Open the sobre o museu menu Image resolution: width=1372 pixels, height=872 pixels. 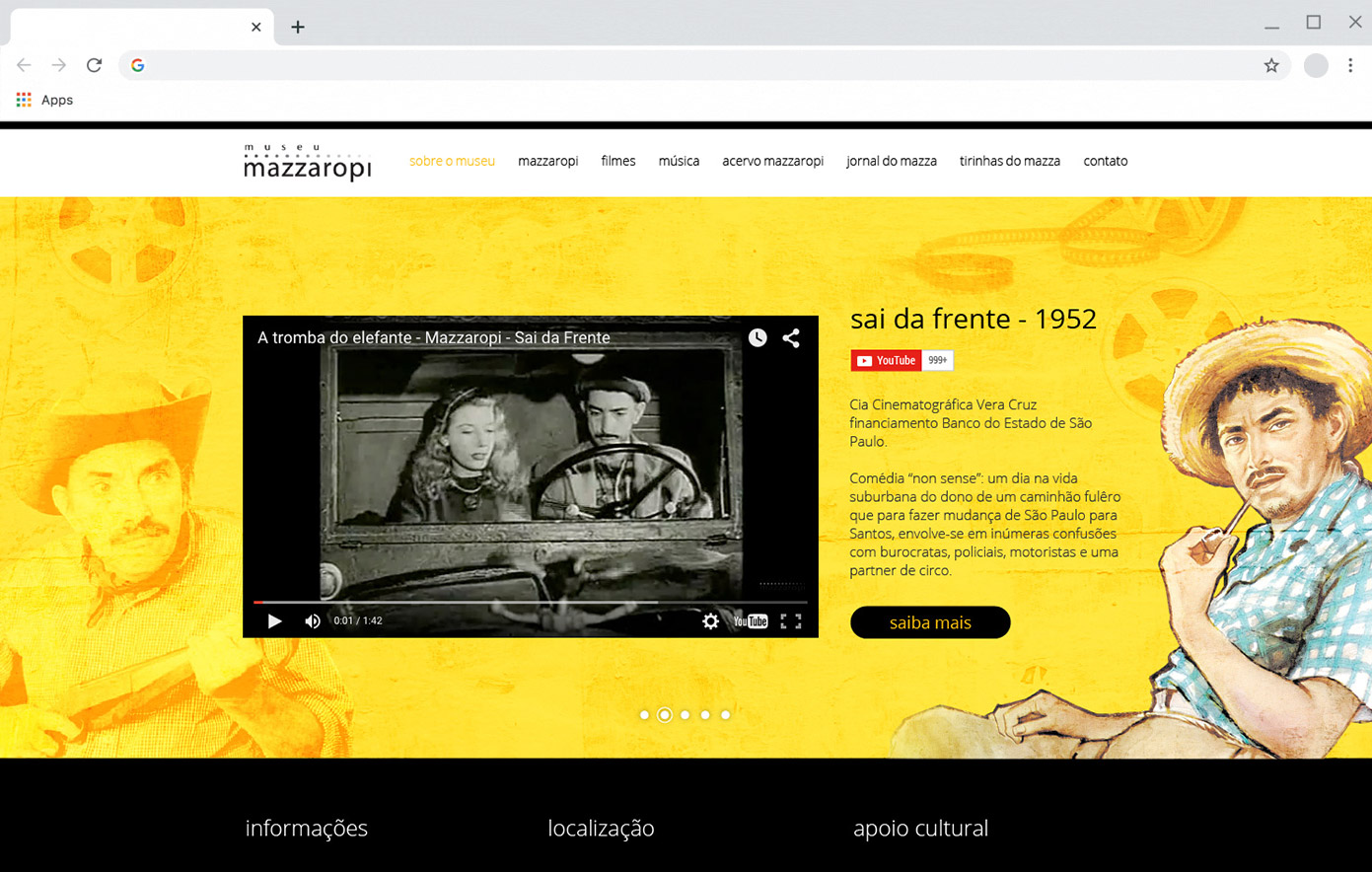coord(452,161)
